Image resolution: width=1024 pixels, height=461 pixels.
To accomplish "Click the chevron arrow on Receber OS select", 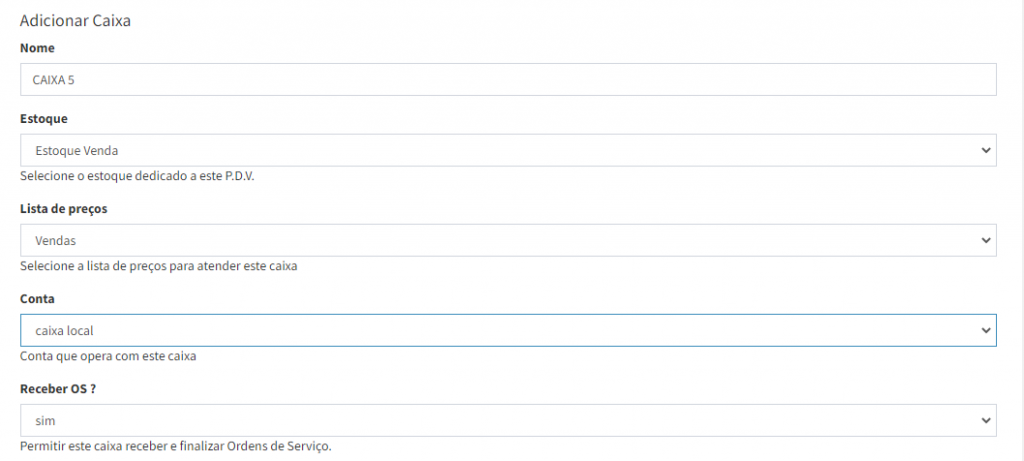I will pos(987,421).
